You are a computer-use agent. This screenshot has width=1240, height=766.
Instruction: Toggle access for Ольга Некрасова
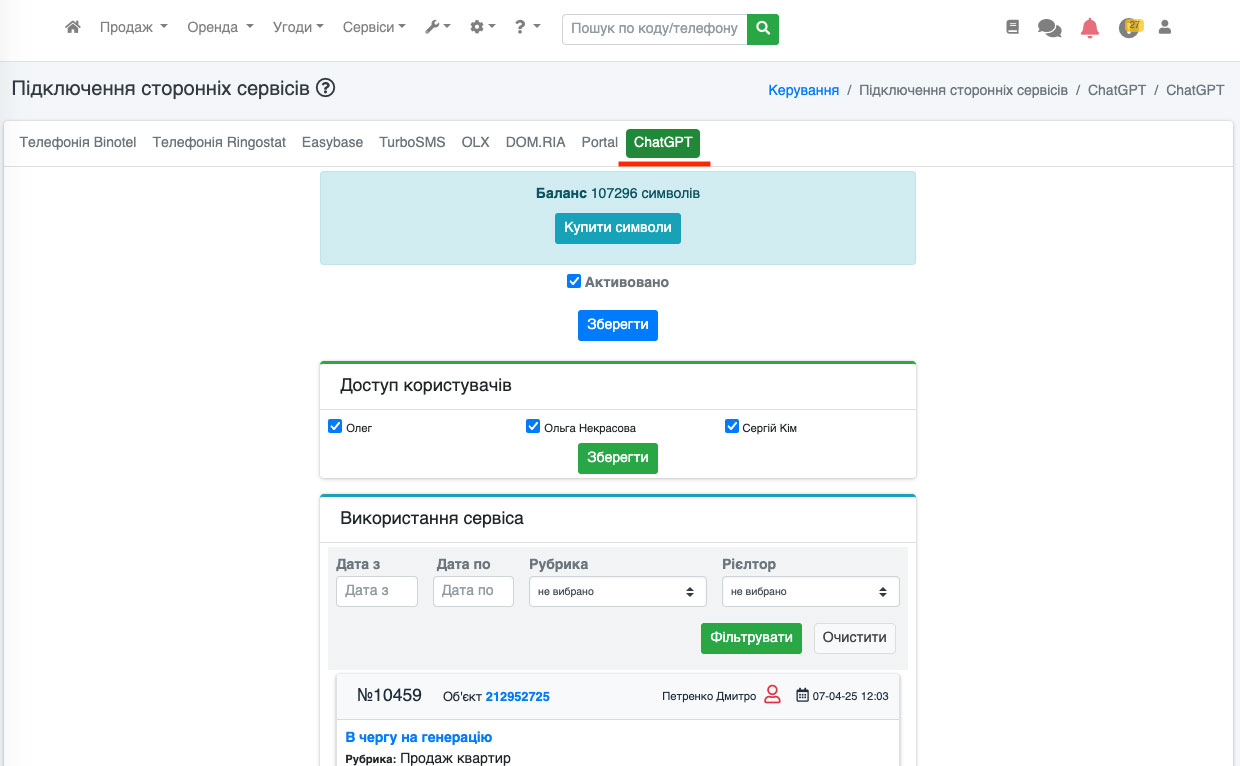pyautogui.click(x=533, y=427)
